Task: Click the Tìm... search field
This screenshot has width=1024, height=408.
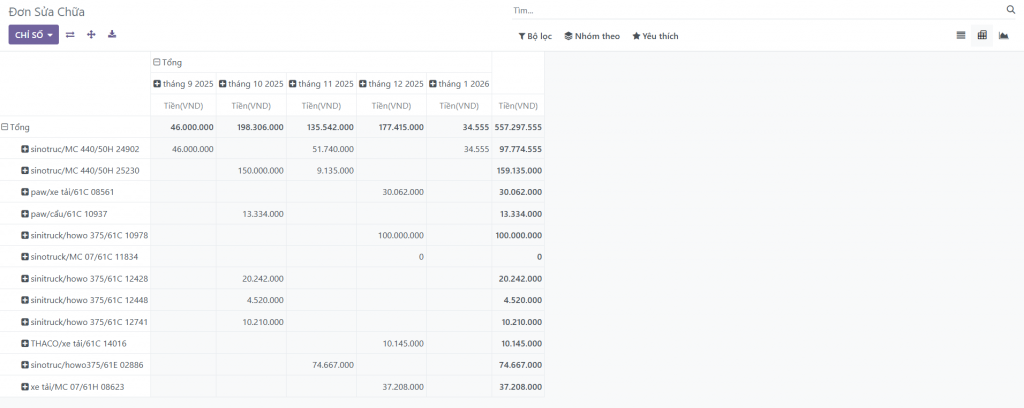Action: tap(755, 10)
